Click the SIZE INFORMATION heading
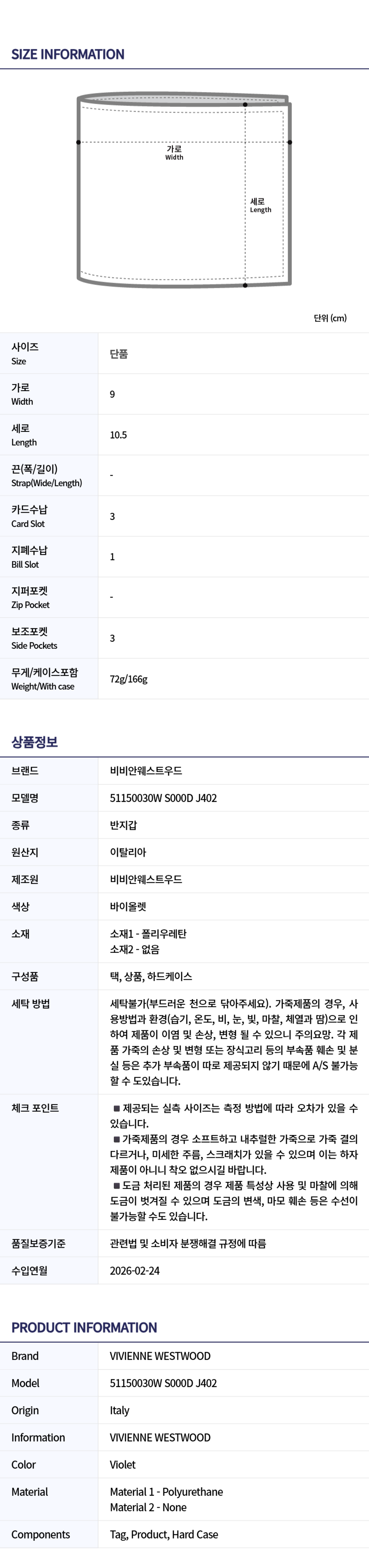 coord(67,54)
